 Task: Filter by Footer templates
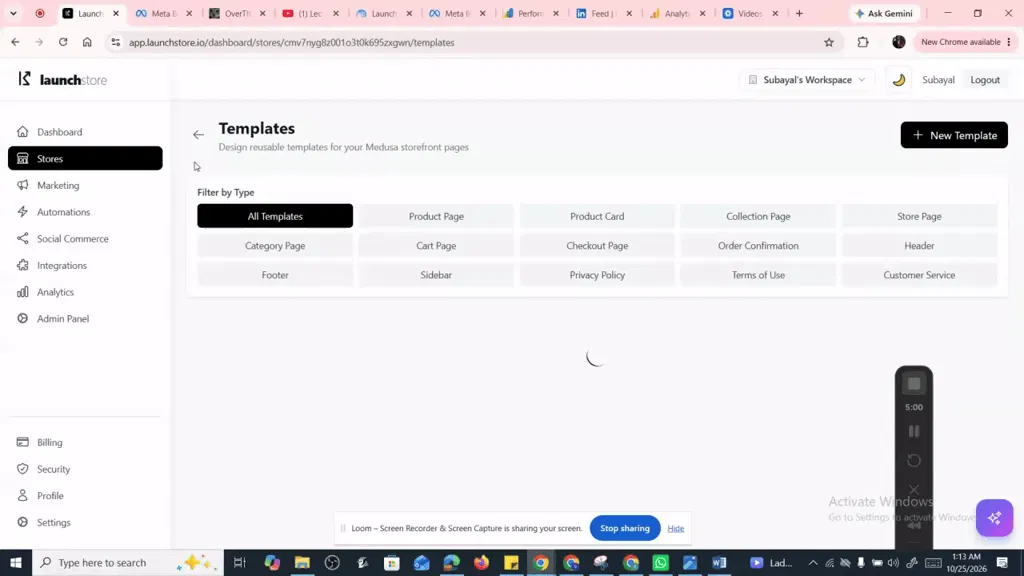coord(275,275)
